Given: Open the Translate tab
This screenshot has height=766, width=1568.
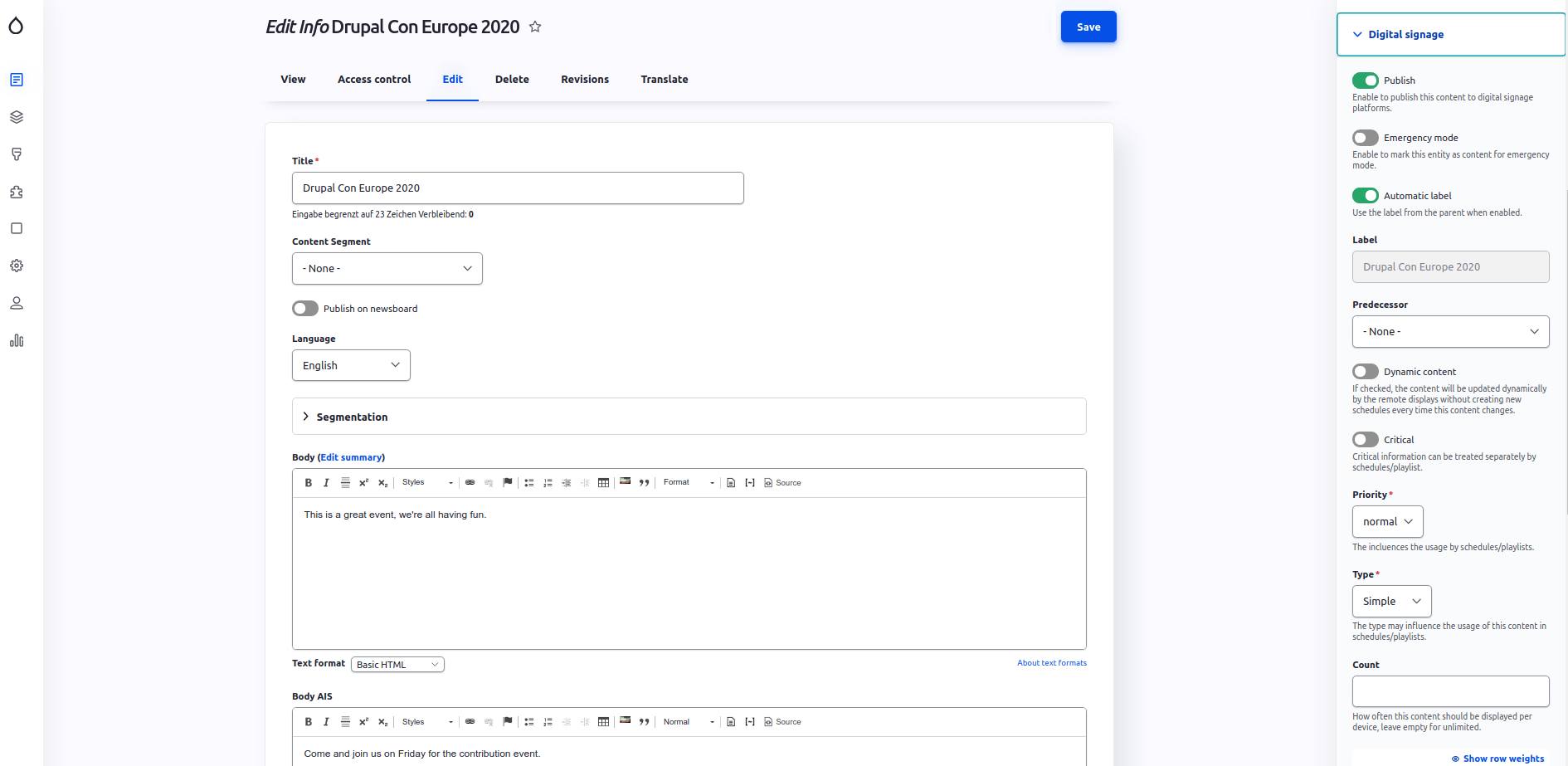Looking at the screenshot, I should point(664,80).
